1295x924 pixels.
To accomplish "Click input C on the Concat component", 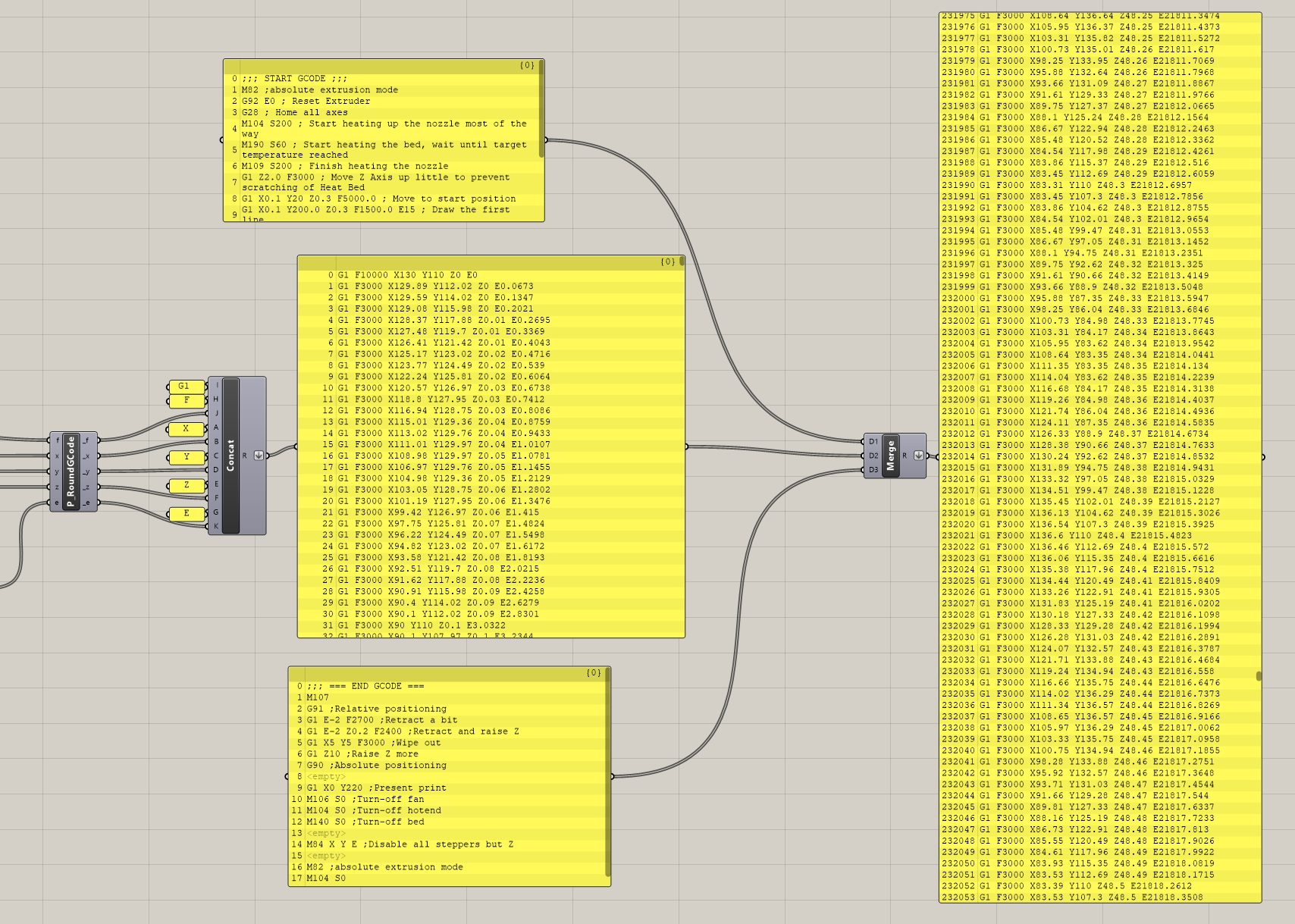I will (216, 456).
